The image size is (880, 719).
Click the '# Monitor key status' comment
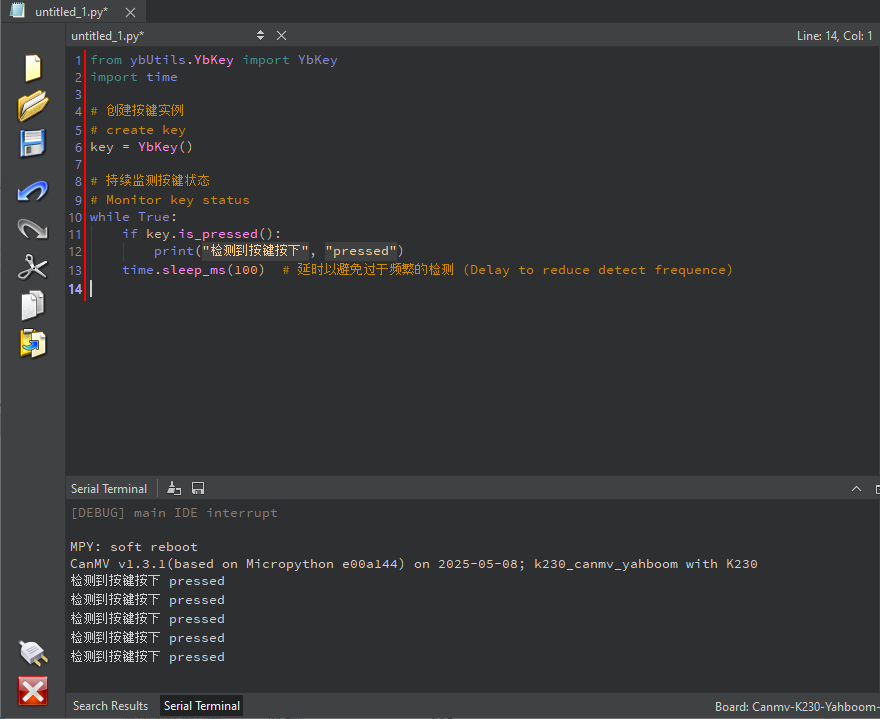[x=170, y=200]
